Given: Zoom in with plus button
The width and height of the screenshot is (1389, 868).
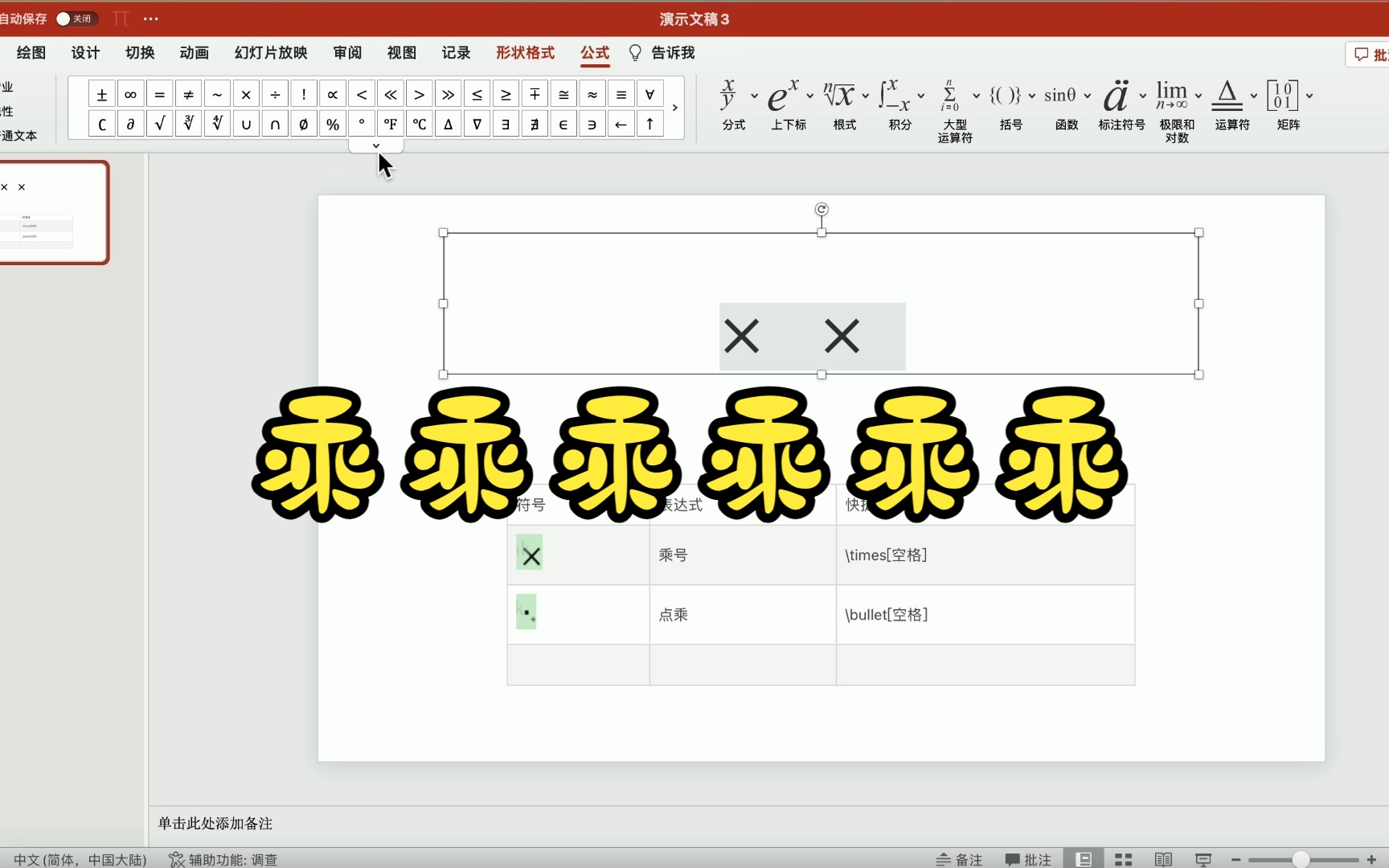Looking at the screenshot, I should coord(1371,859).
